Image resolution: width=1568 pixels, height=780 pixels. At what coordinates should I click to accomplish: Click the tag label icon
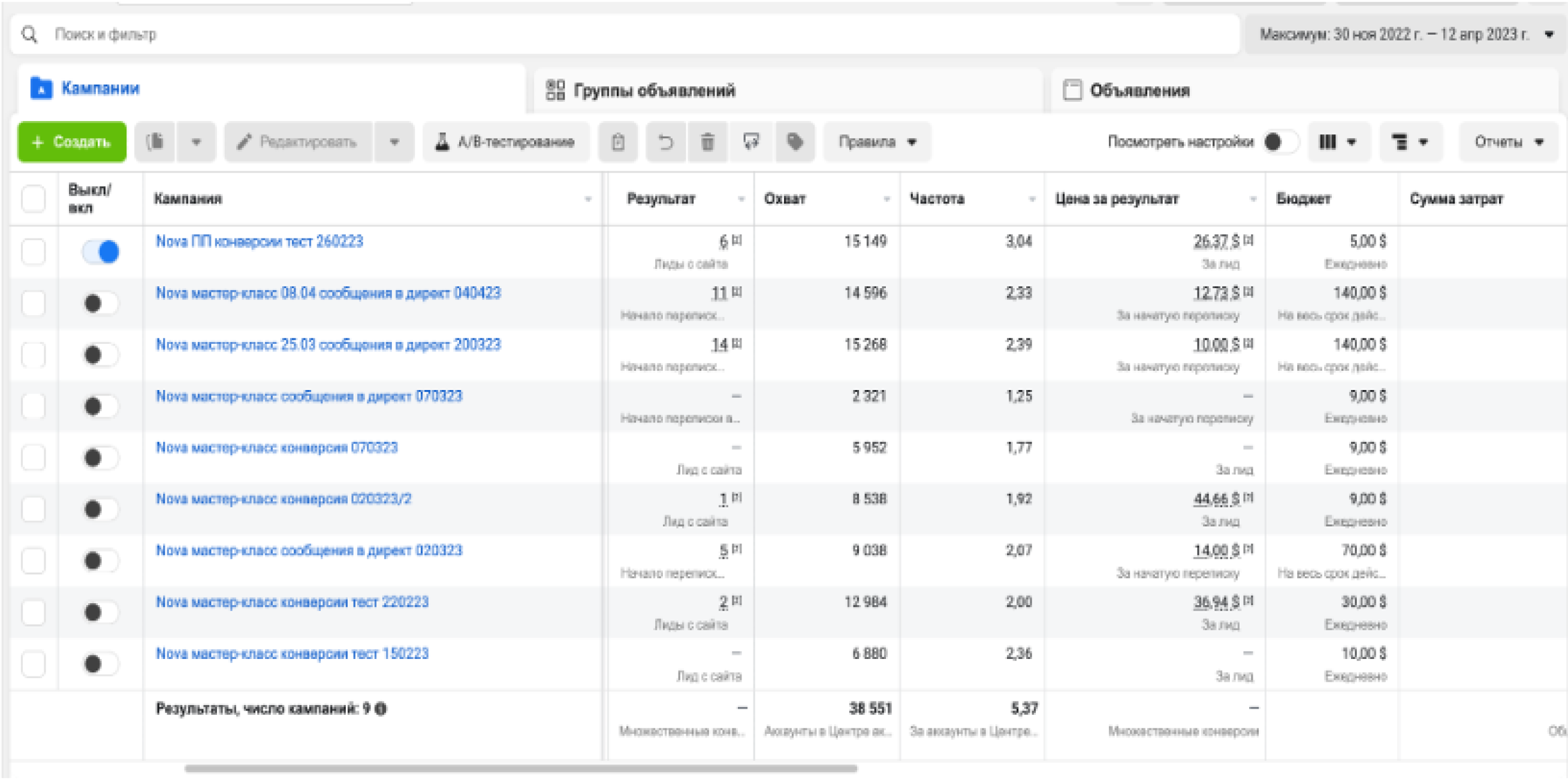click(x=794, y=143)
